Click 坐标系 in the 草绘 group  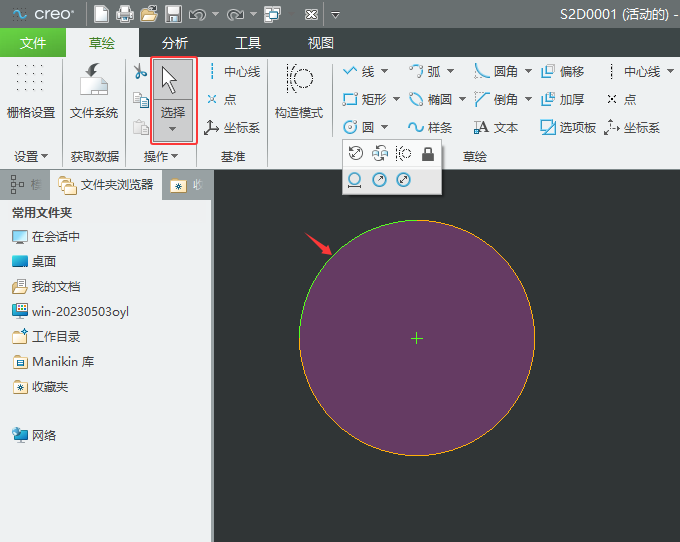coord(632,127)
